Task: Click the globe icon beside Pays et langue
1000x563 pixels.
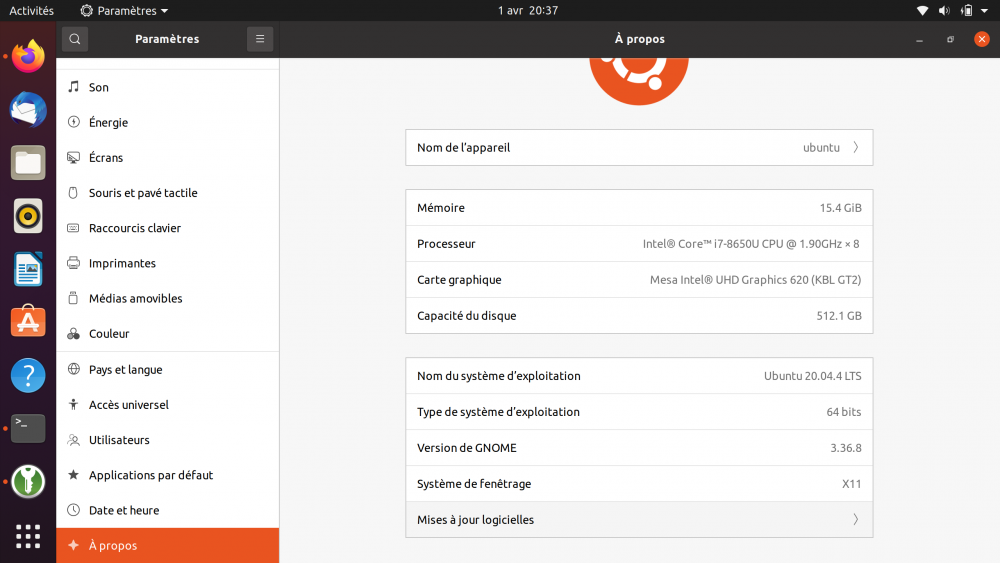Action: tap(73, 369)
